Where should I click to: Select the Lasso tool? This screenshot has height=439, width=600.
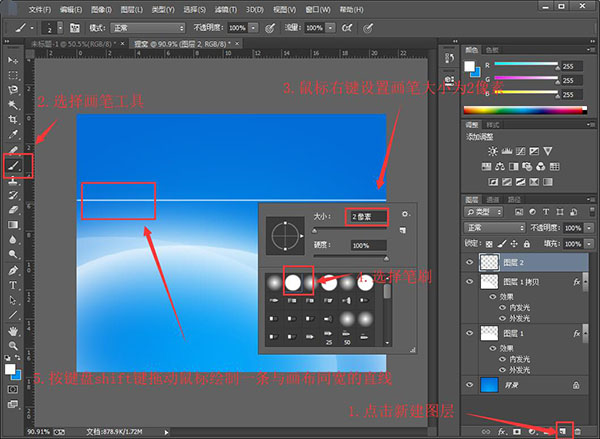tap(13, 90)
